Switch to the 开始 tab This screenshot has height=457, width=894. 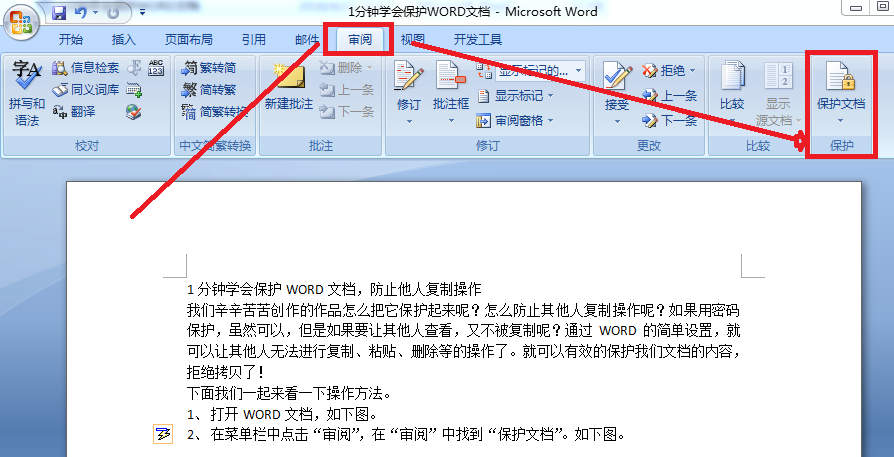point(71,39)
